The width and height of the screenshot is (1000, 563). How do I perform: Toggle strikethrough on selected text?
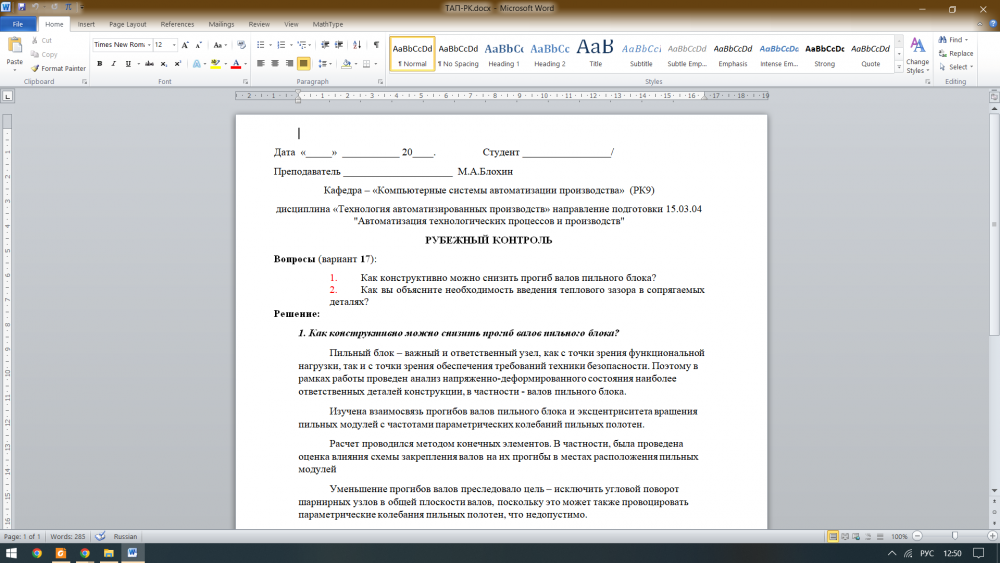146,63
